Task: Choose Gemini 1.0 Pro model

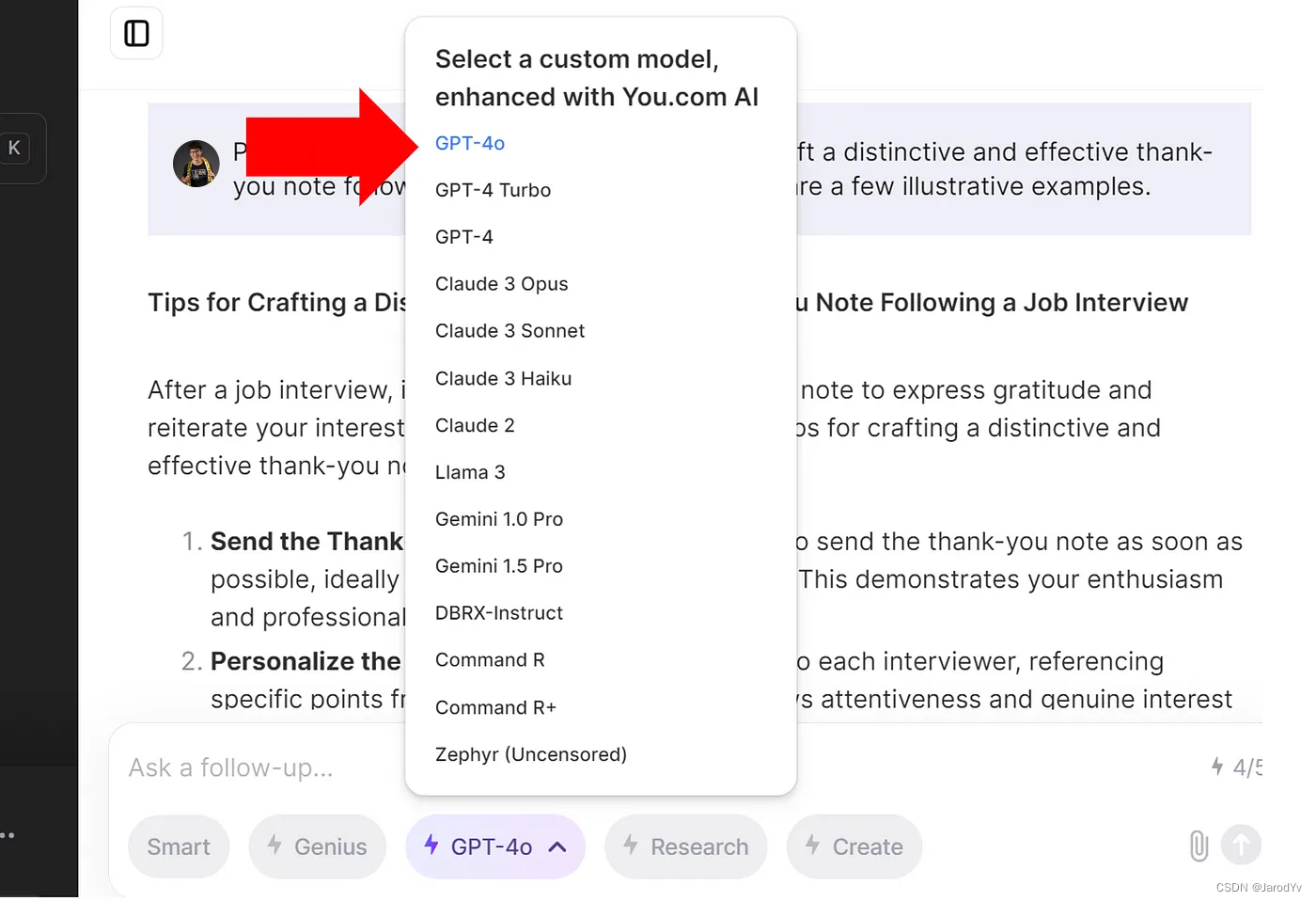Action: [x=499, y=519]
